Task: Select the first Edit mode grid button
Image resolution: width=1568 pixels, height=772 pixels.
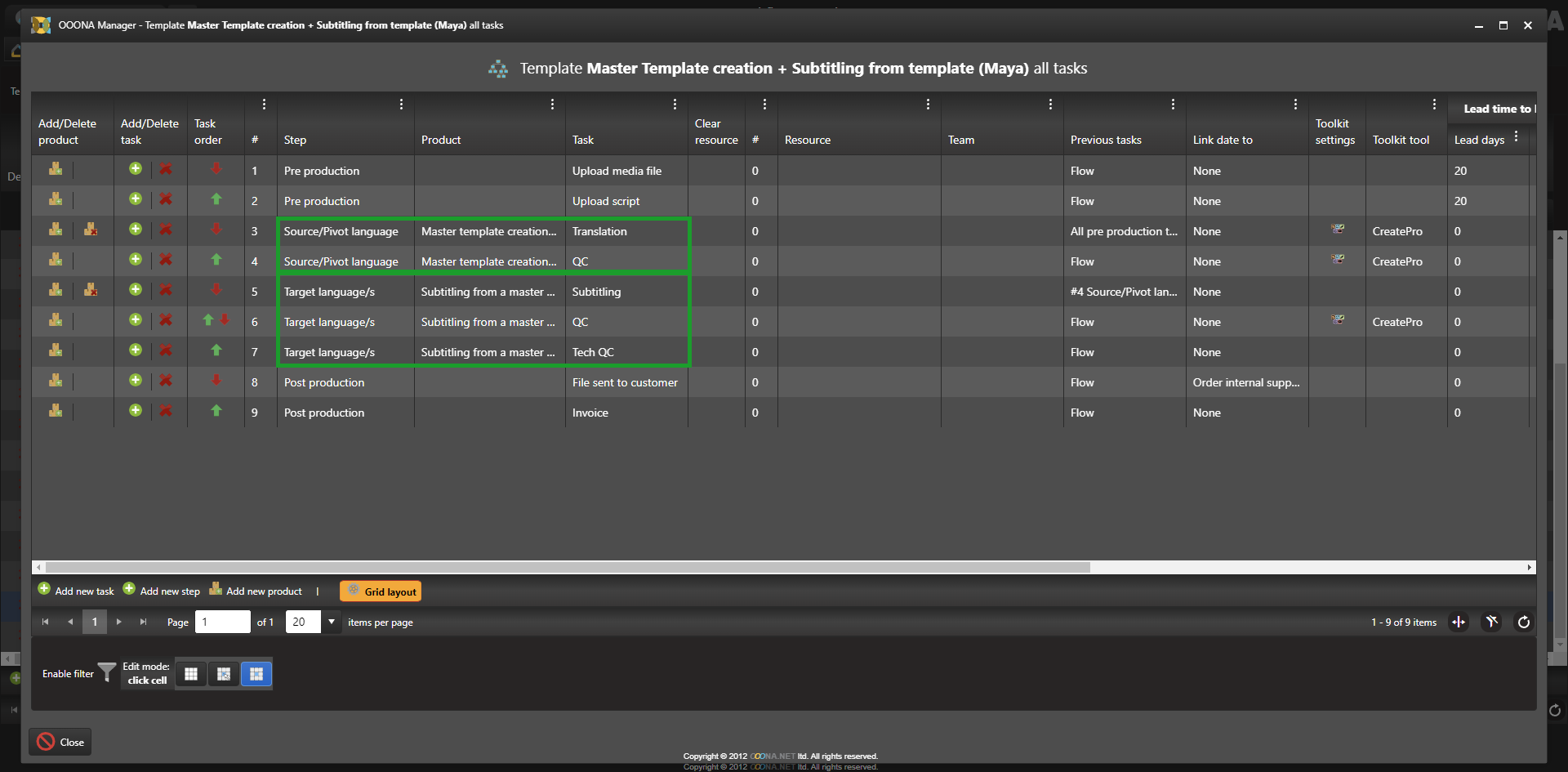Action: coord(191,674)
